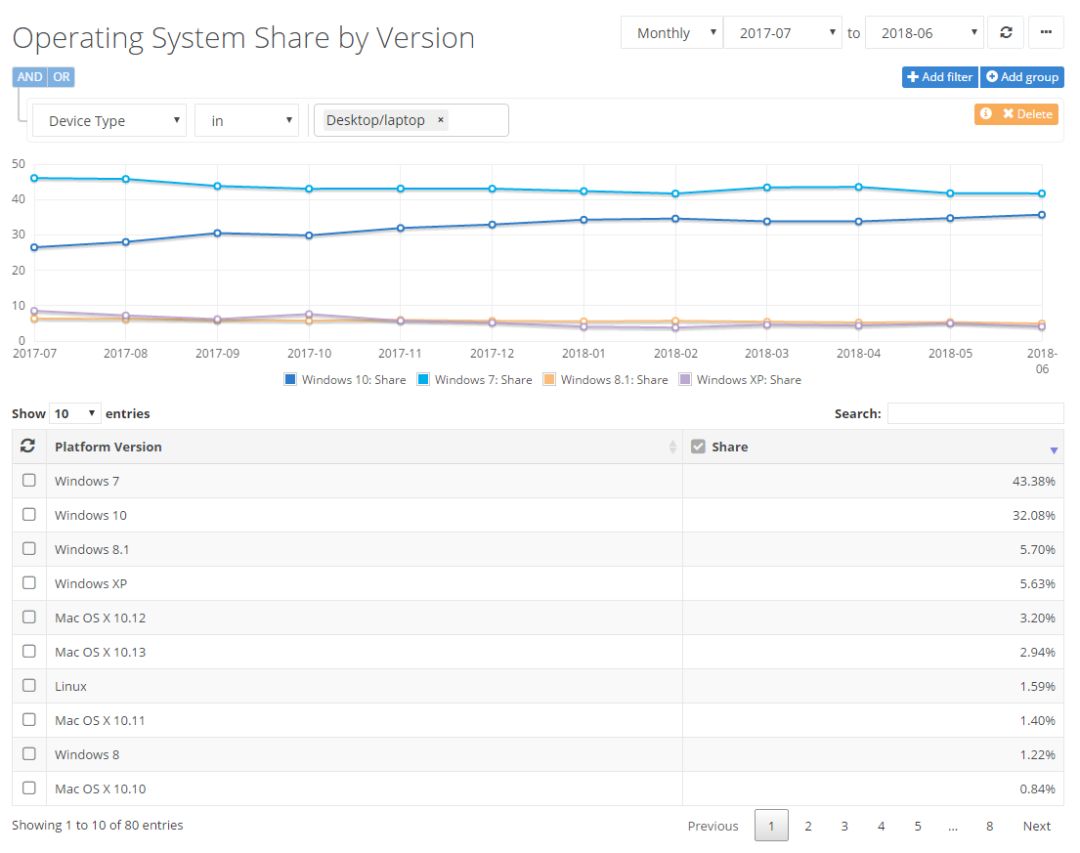The height and width of the screenshot is (853, 1080).
Task: Check the Windows 7 row checkbox
Action: (29, 480)
